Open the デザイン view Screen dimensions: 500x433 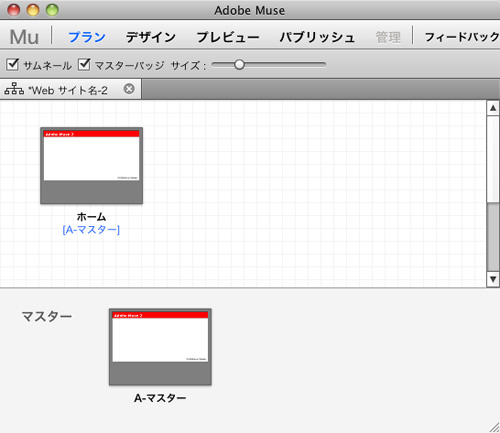coord(151,37)
